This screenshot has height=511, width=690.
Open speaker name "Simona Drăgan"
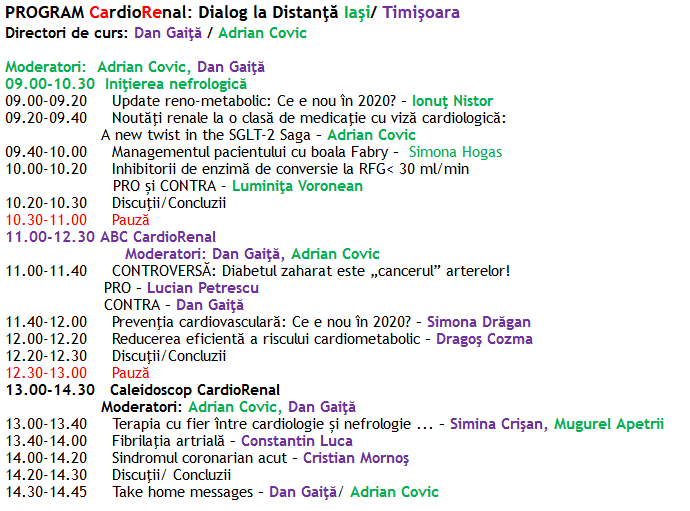tap(478, 322)
